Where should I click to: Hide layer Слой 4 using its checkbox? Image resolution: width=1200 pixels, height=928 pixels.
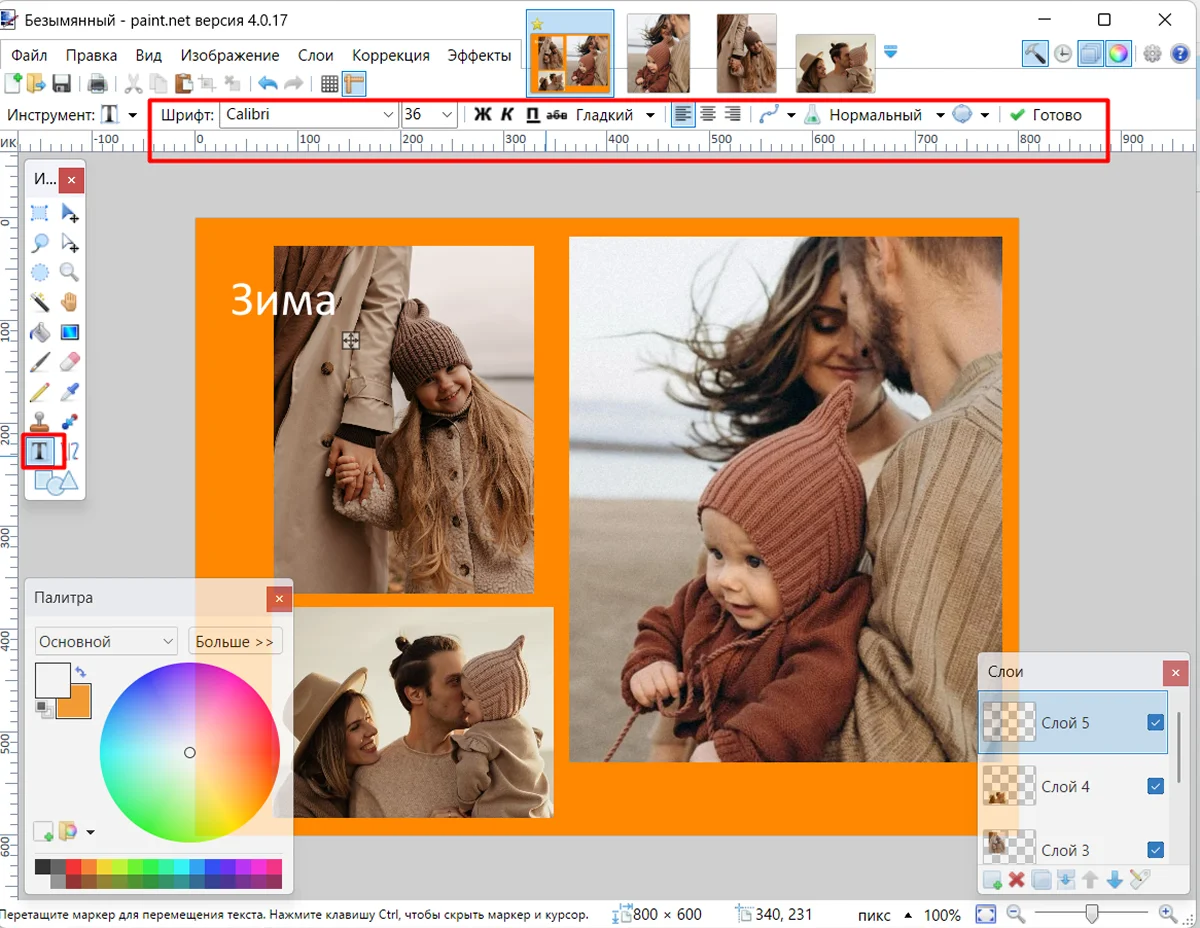pyautogui.click(x=1156, y=786)
